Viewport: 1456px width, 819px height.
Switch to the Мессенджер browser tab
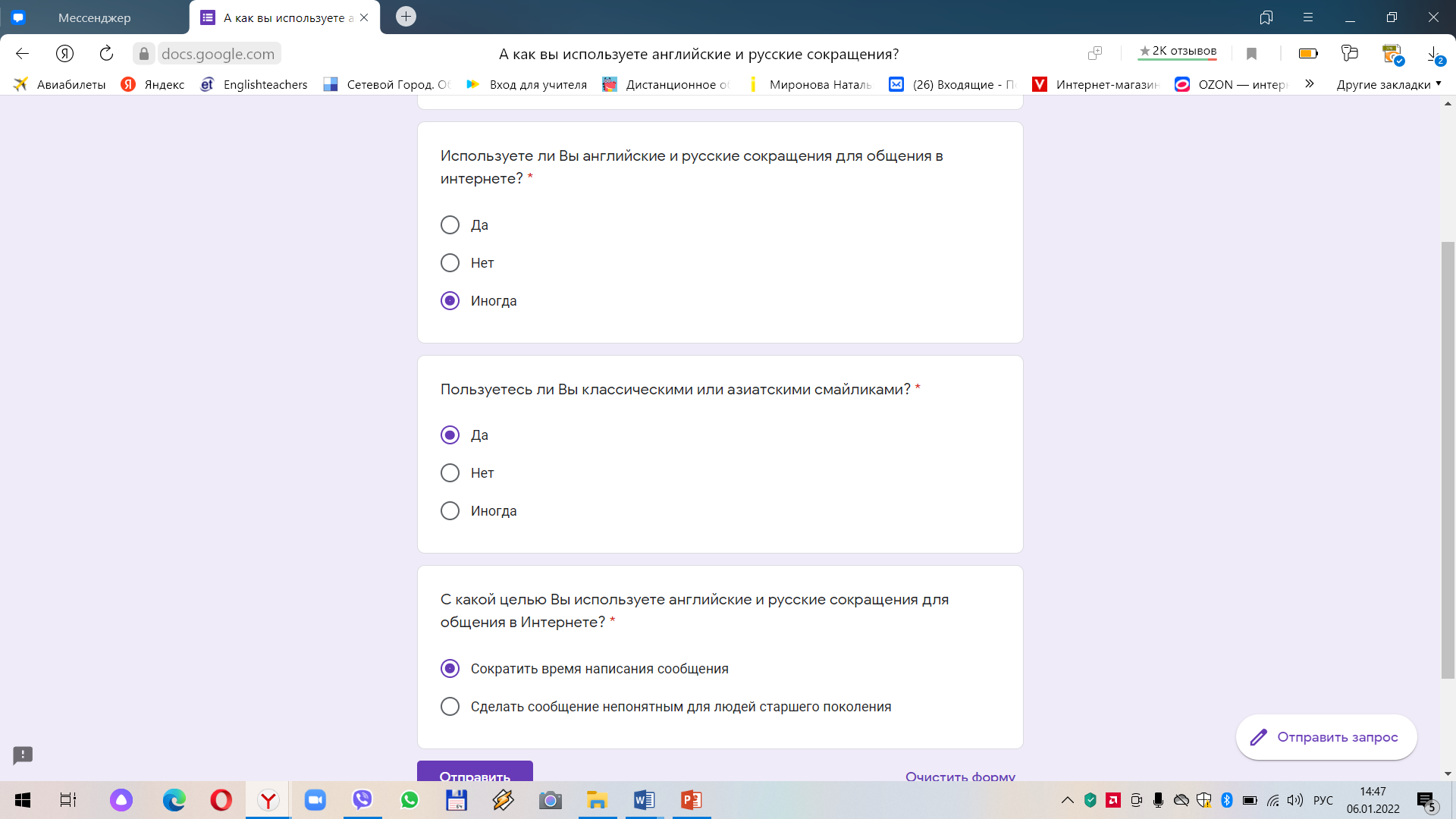click(x=95, y=17)
